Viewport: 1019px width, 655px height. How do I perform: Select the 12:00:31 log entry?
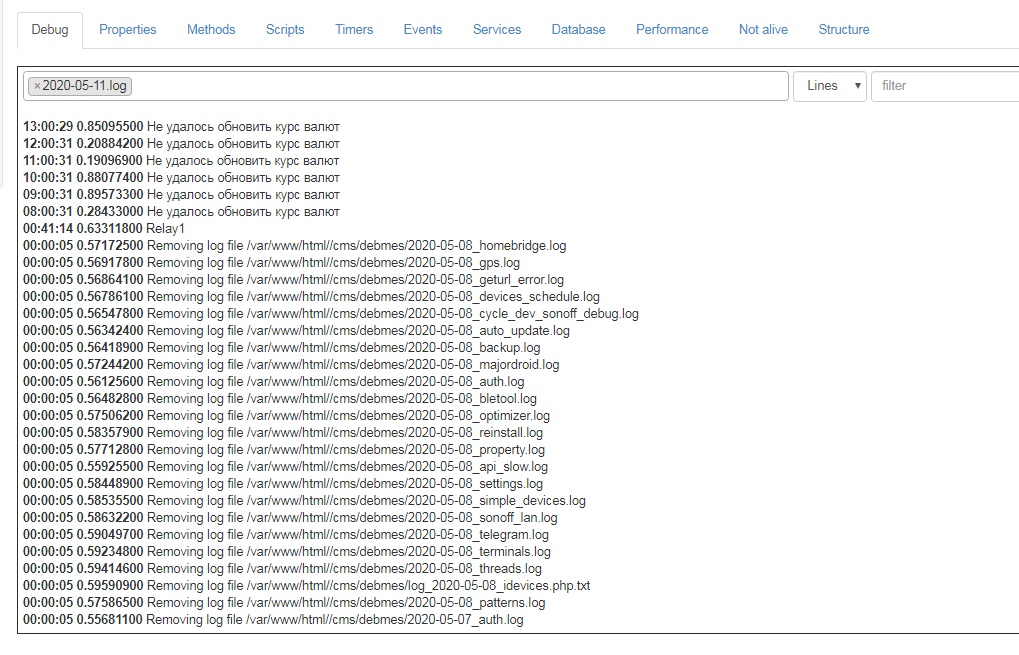(x=181, y=144)
